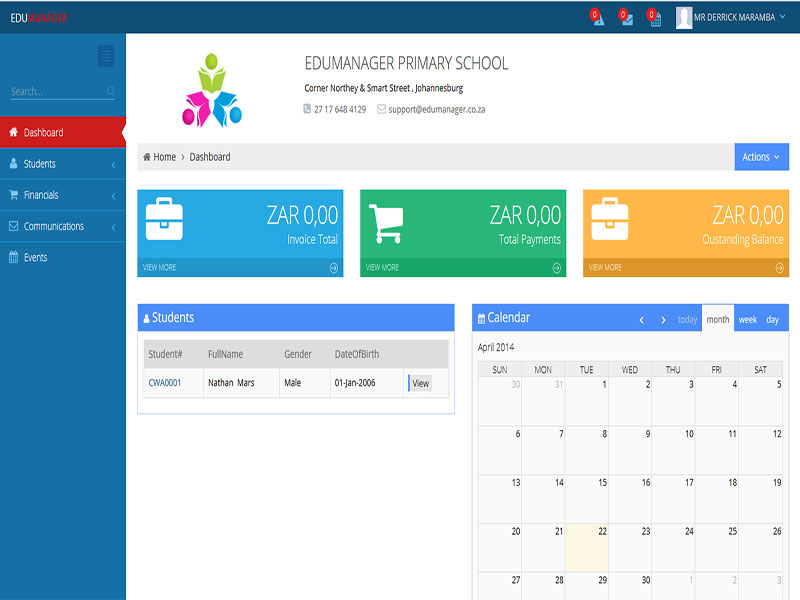Viewport: 800px width, 600px height.
Task: Click the calendar notifications icon in header
Action: 655,18
